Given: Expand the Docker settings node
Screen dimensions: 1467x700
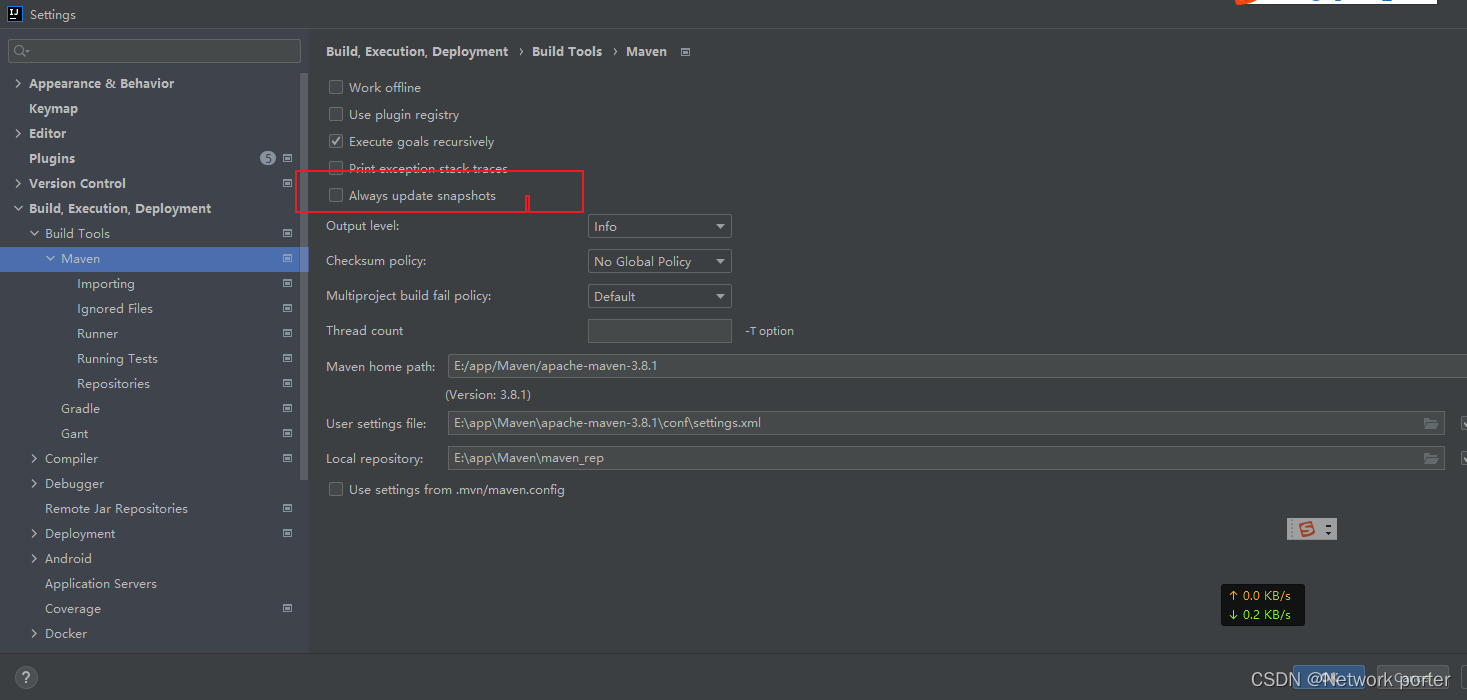Looking at the screenshot, I should pos(35,634).
